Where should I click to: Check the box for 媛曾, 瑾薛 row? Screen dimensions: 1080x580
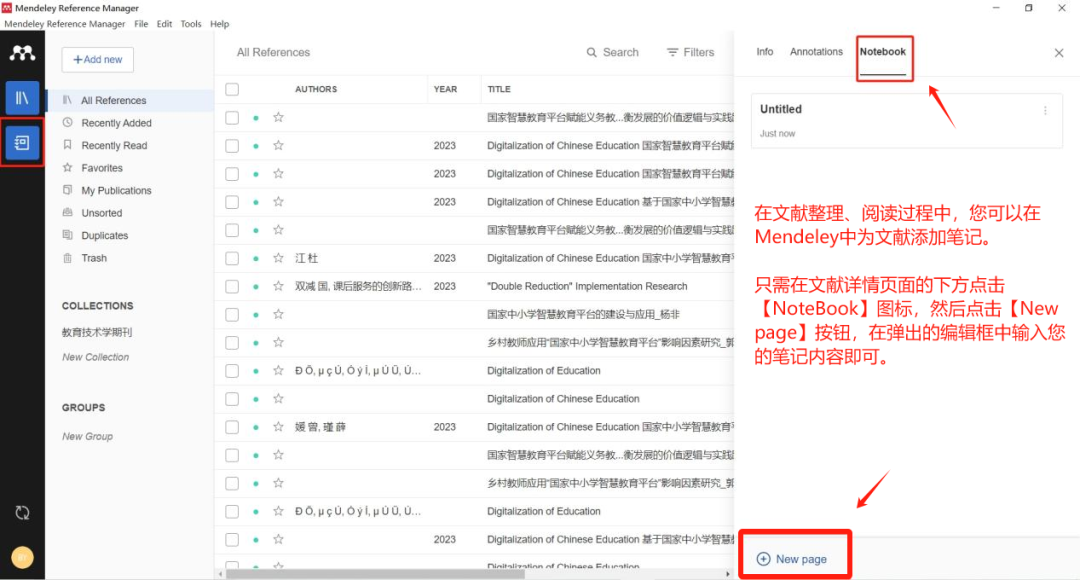pyautogui.click(x=232, y=426)
